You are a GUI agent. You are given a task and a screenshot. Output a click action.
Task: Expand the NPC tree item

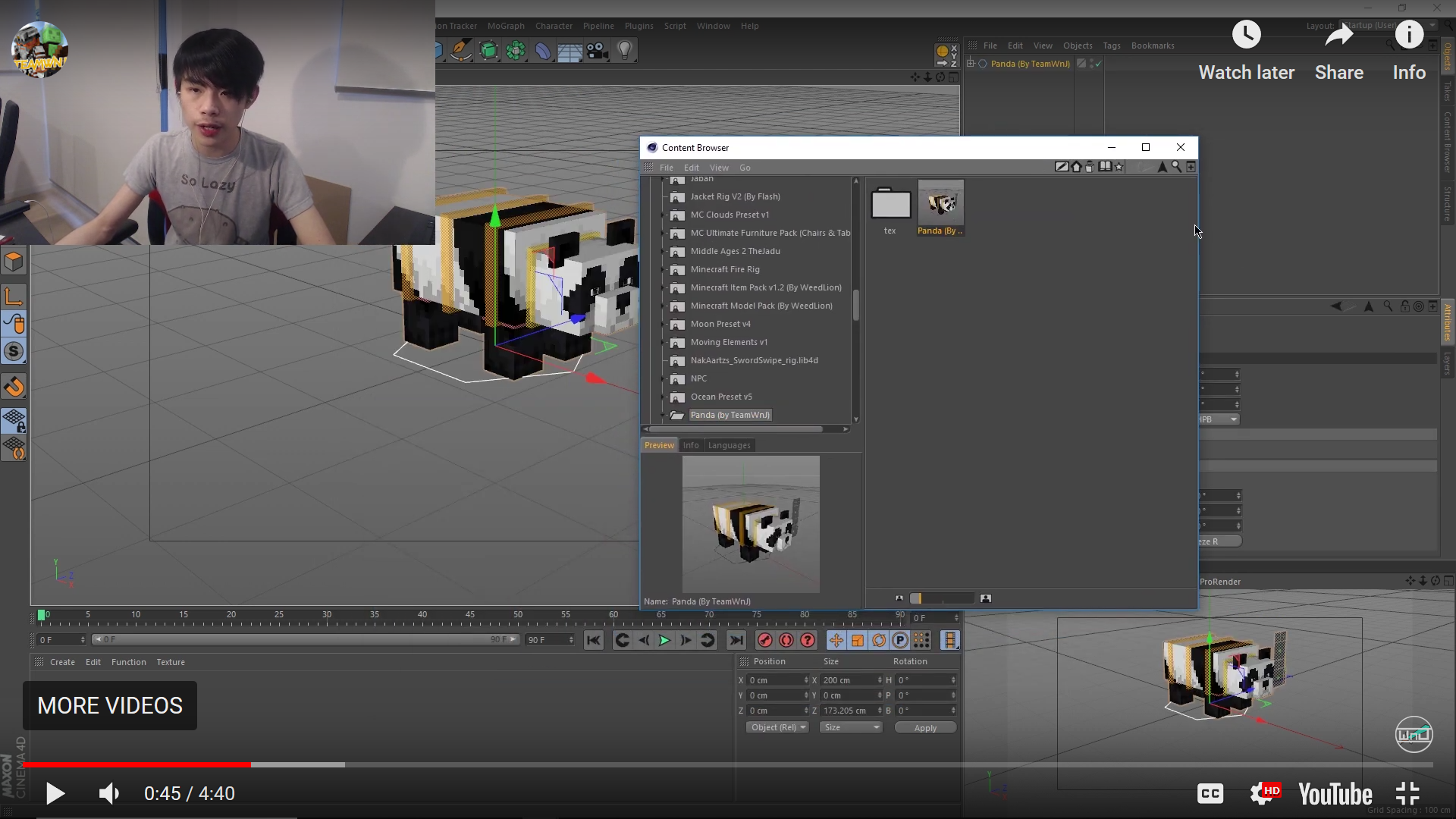click(x=664, y=378)
